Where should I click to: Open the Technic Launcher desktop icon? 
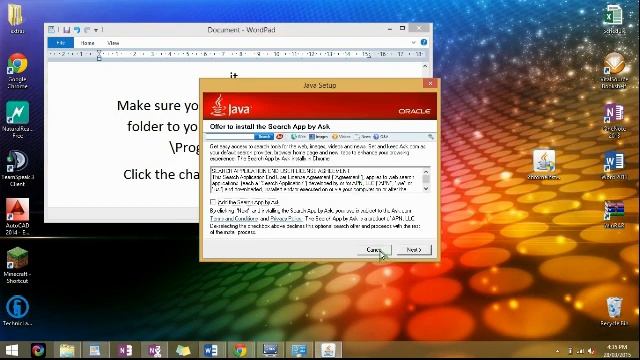click(x=17, y=311)
